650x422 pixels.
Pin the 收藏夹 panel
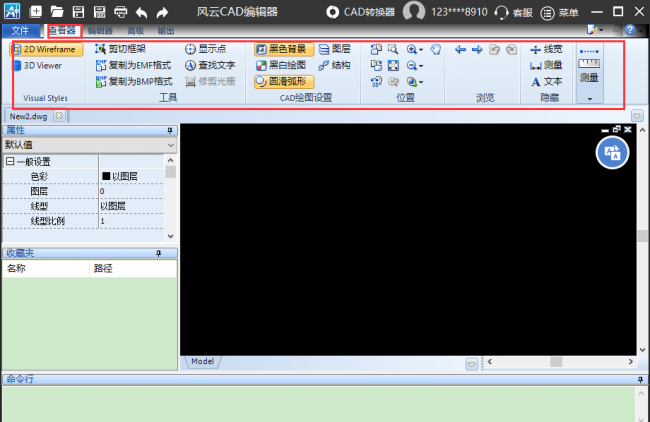pyautogui.click(x=158, y=253)
